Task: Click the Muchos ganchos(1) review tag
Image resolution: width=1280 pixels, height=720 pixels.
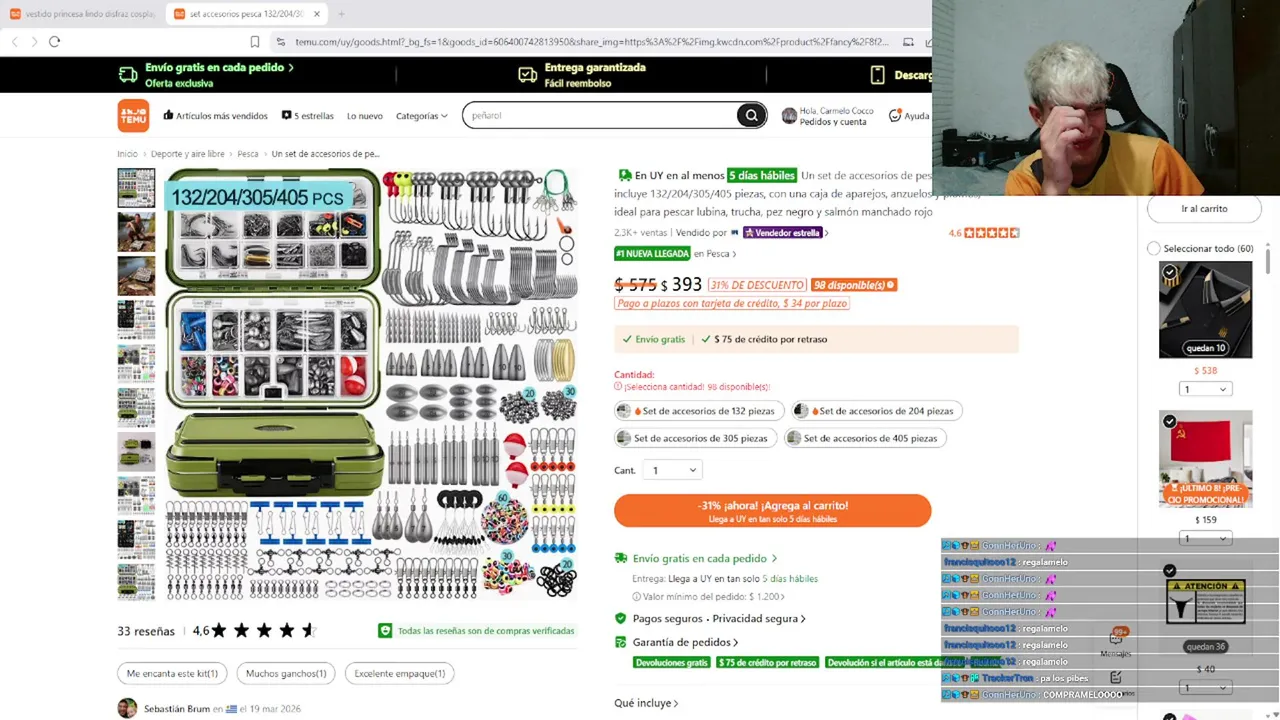Action: tap(286, 673)
